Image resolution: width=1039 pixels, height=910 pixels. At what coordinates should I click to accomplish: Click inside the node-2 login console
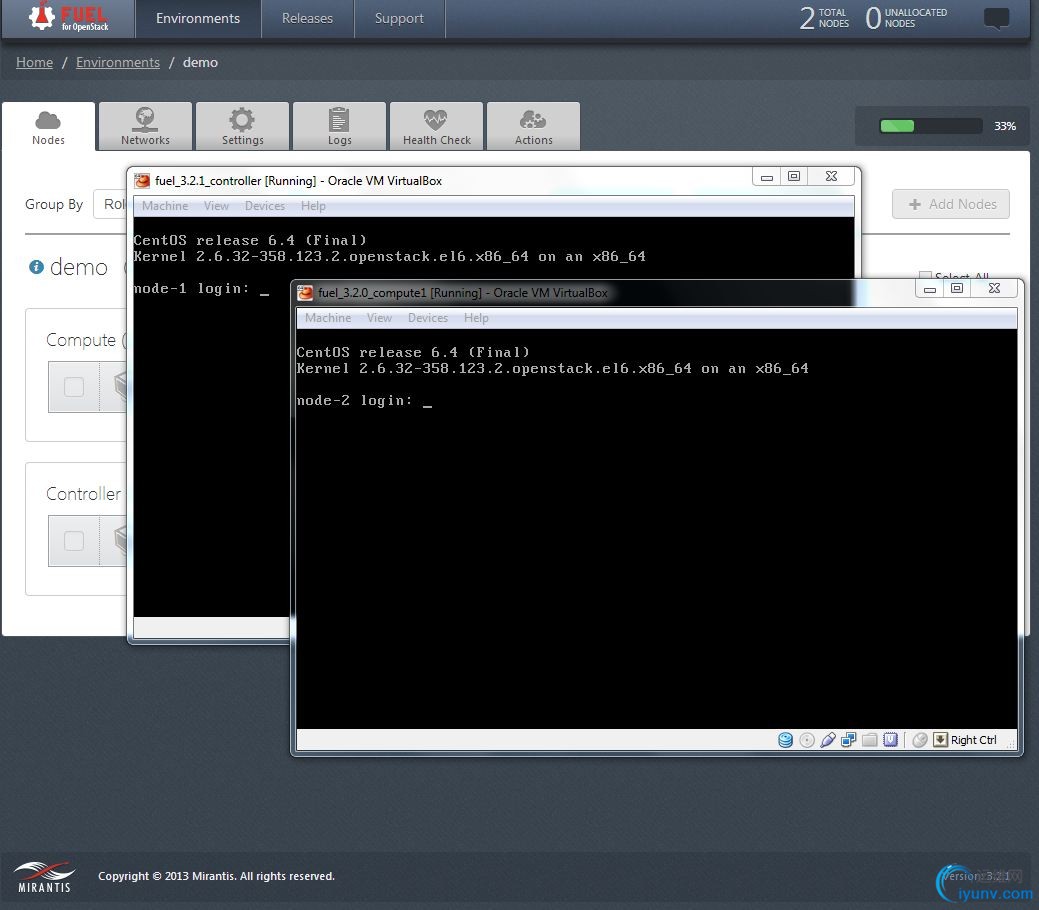[x=656, y=540]
